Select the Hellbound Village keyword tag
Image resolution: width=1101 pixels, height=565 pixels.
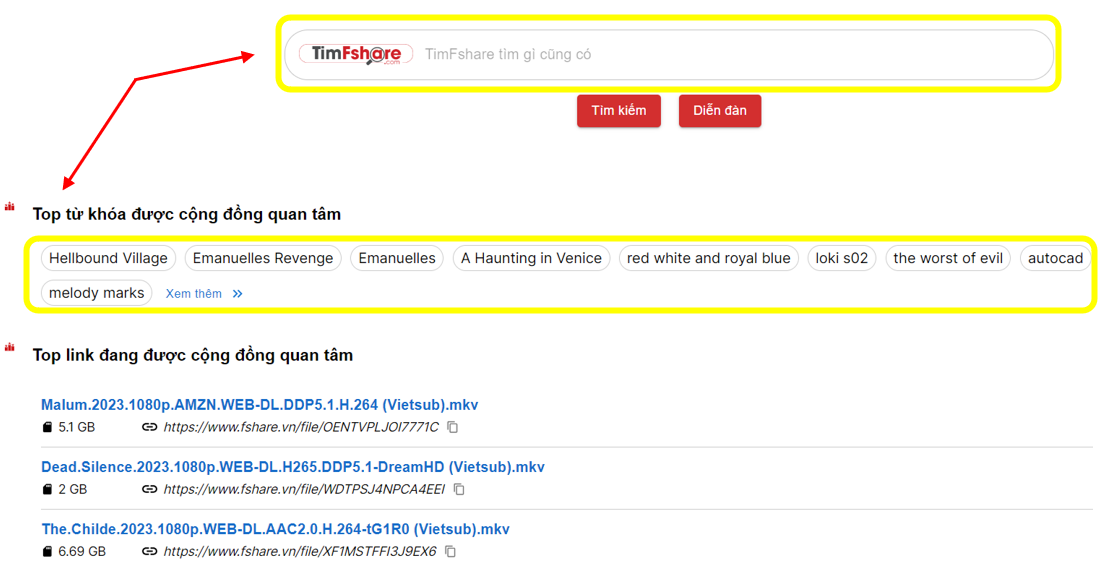tap(108, 258)
